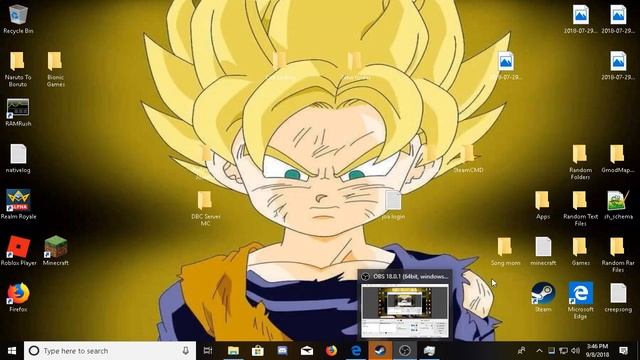
Task: Launch Minecraft desktop shortcut
Action: pos(56,251)
